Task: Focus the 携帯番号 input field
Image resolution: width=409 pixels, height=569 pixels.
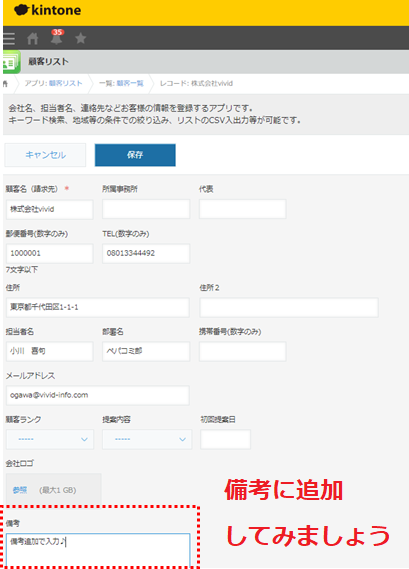Action: pos(242,351)
